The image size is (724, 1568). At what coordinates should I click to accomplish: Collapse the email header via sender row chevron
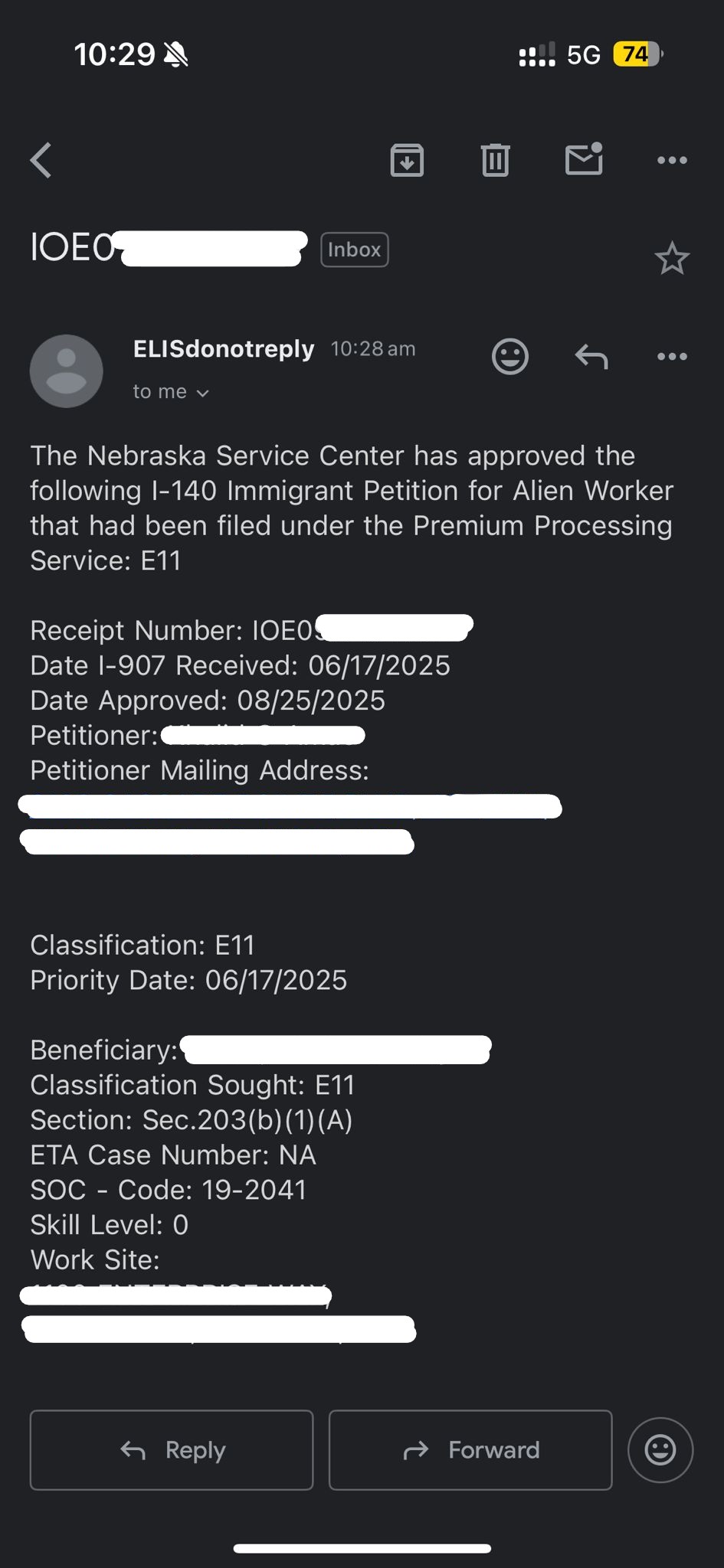pyautogui.click(x=203, y=392)
